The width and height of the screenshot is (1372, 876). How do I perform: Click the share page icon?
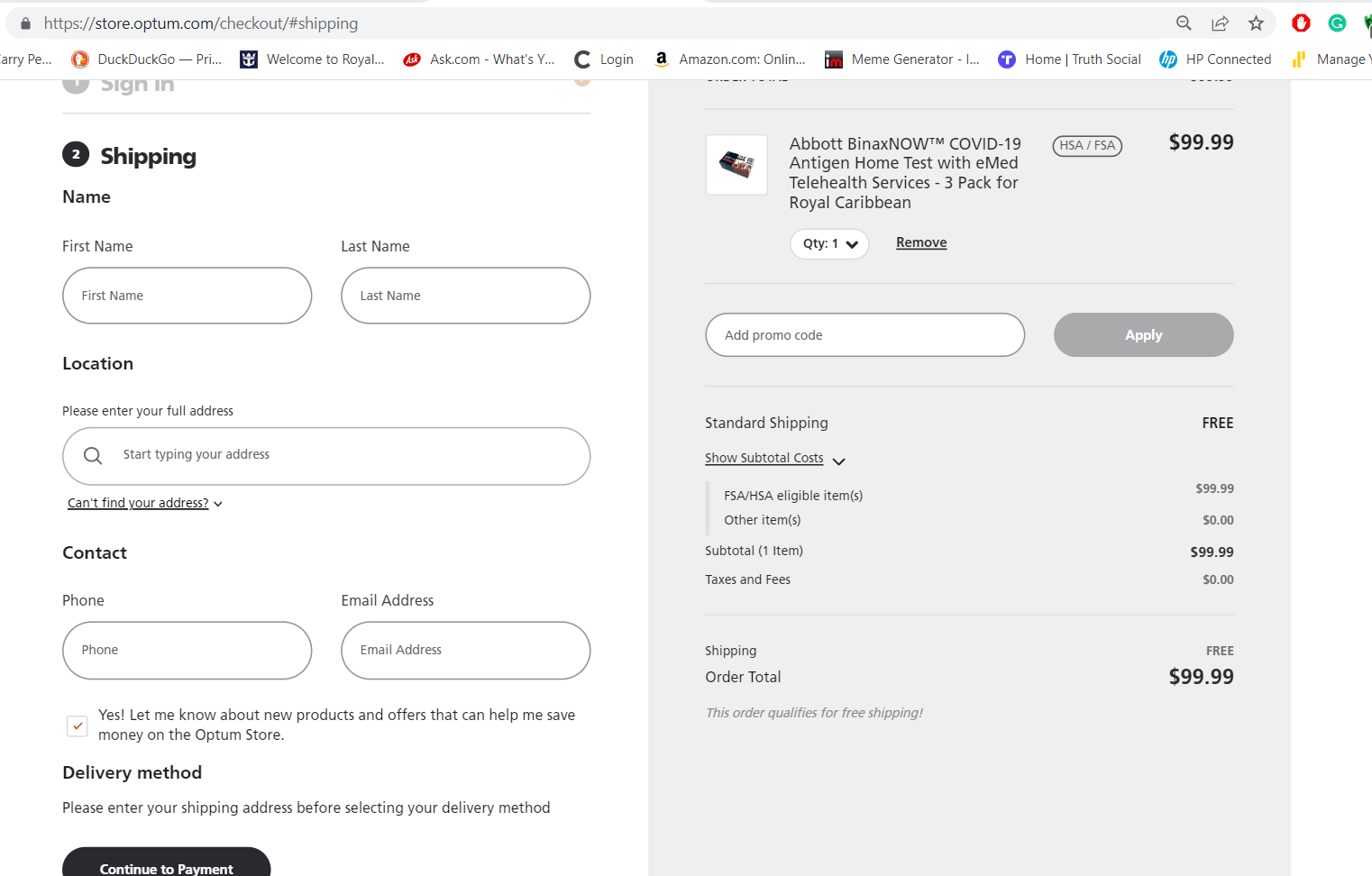tap(1220, 23)
